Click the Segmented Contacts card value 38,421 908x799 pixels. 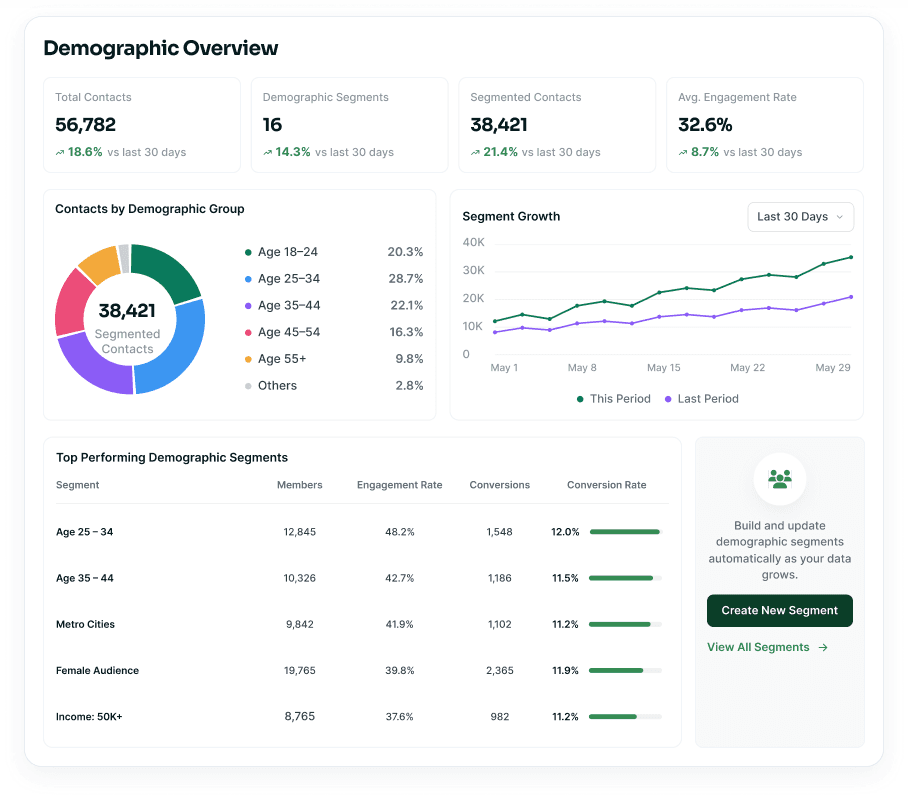499,124
